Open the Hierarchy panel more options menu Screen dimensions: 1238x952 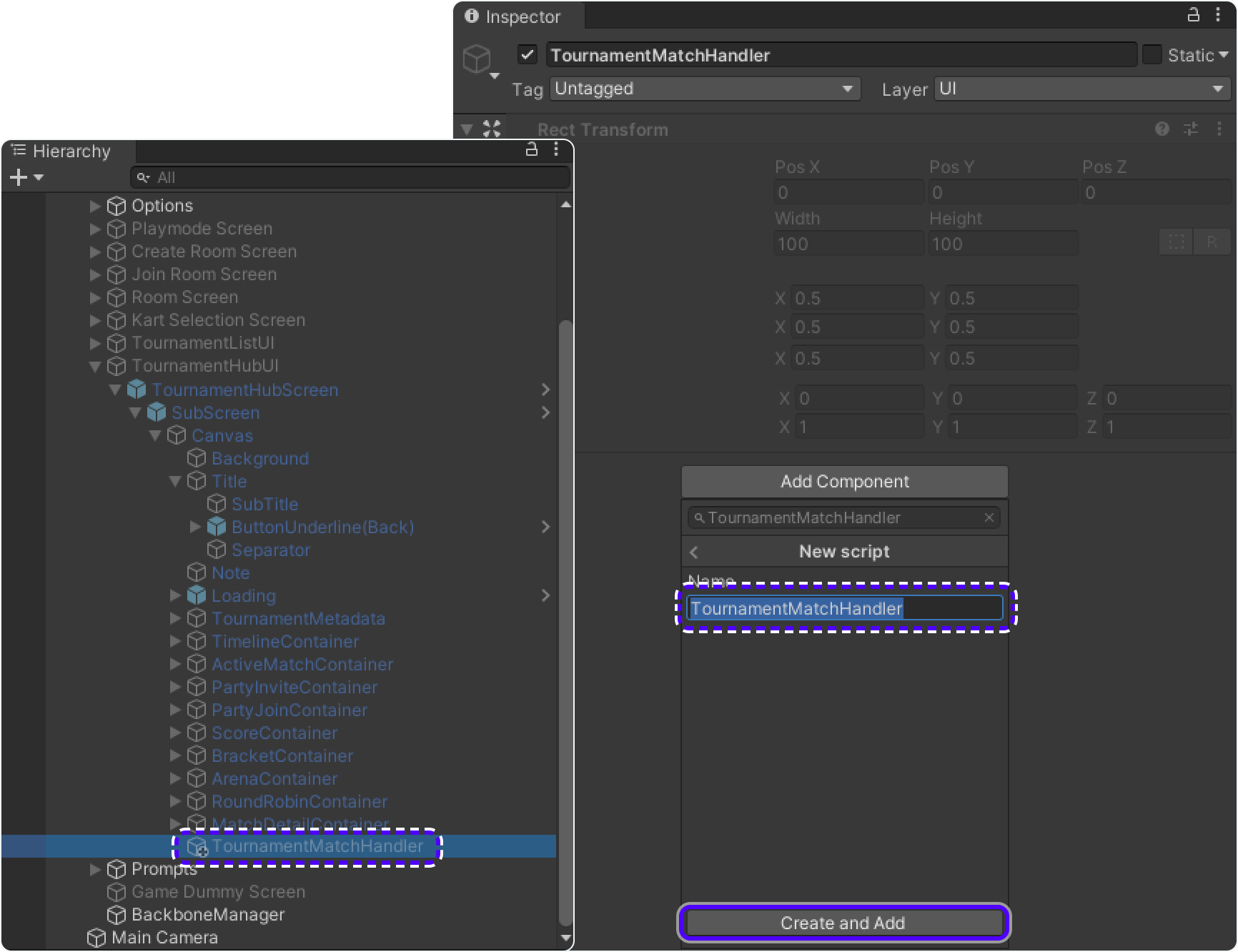pyautogui.click(x=556, y=149)
